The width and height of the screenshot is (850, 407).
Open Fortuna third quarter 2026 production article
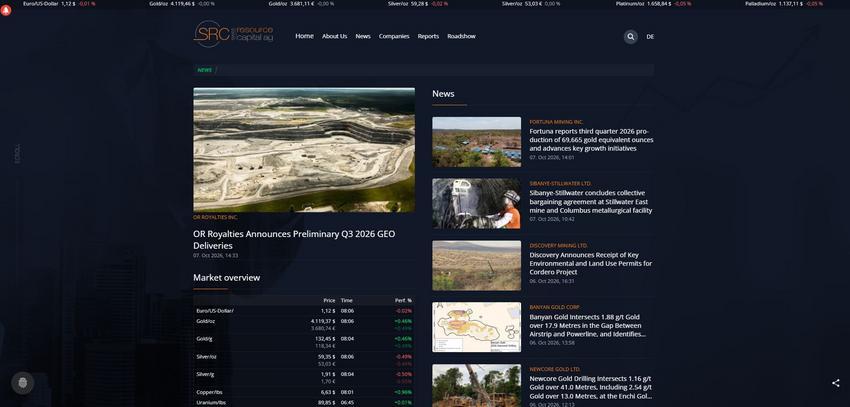coord(591,140)
